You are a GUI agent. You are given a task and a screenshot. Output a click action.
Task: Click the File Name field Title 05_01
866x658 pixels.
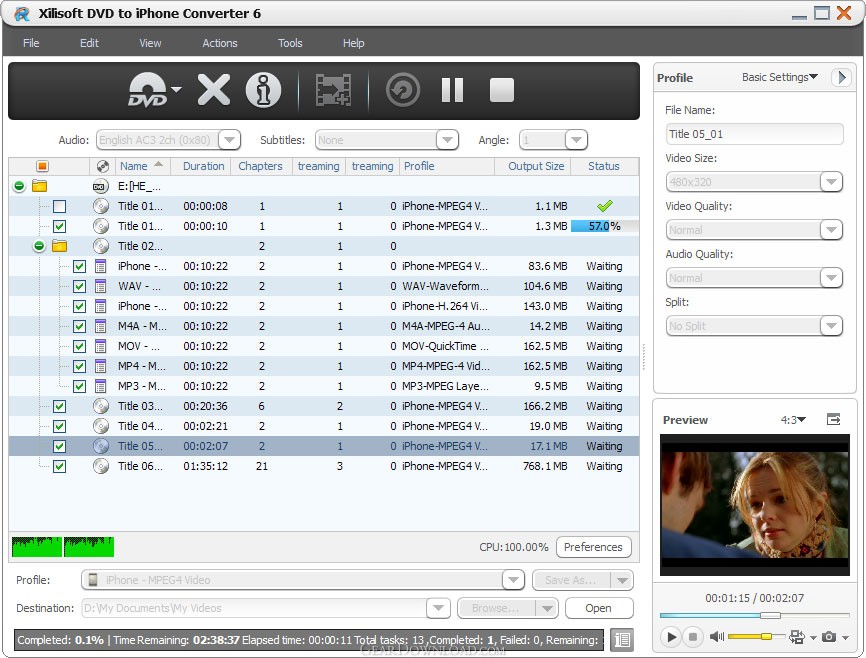(x=754, y=134)
